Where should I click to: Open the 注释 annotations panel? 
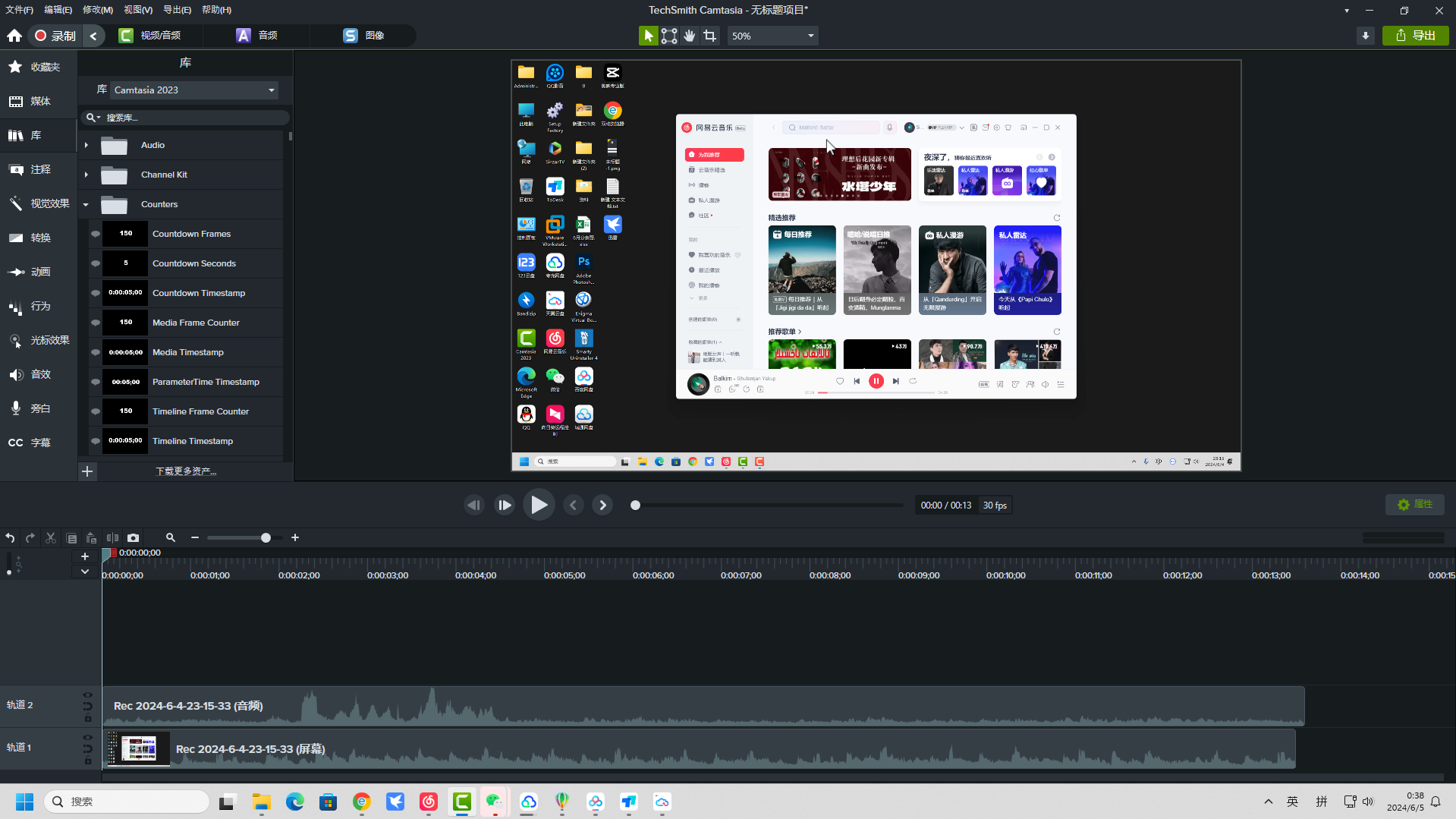tap(38, 169)
